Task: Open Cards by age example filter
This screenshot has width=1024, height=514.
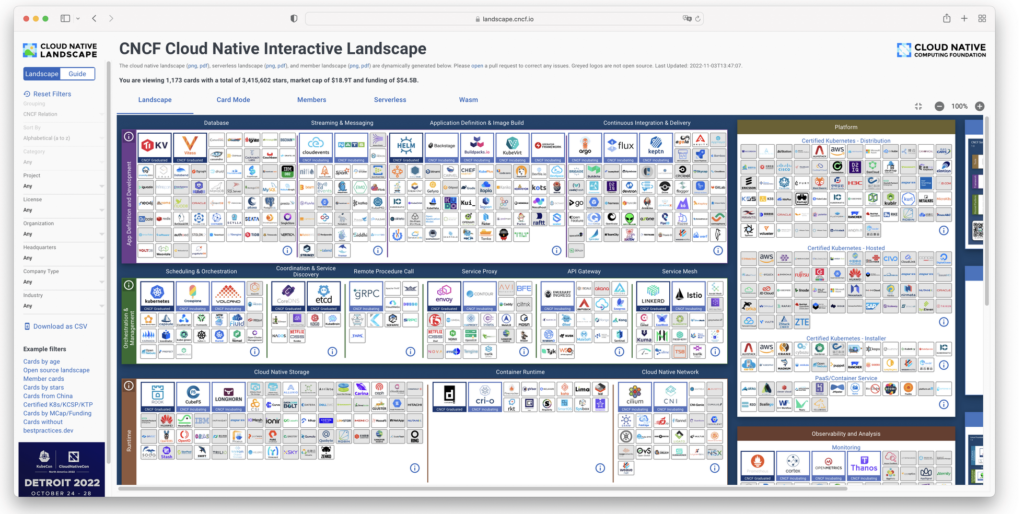Action: (41, 361)
